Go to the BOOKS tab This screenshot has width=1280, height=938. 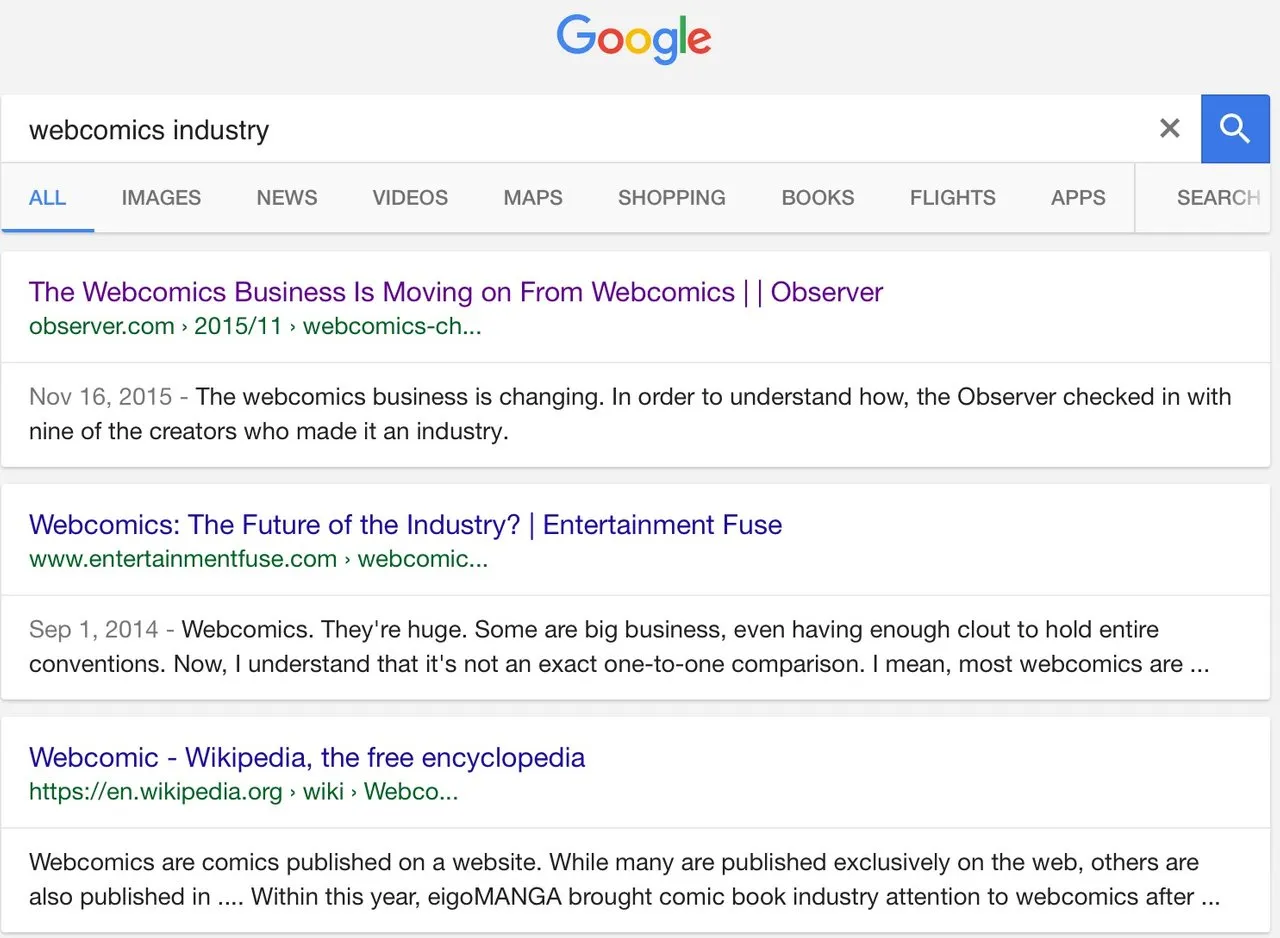tap(818, 198)
